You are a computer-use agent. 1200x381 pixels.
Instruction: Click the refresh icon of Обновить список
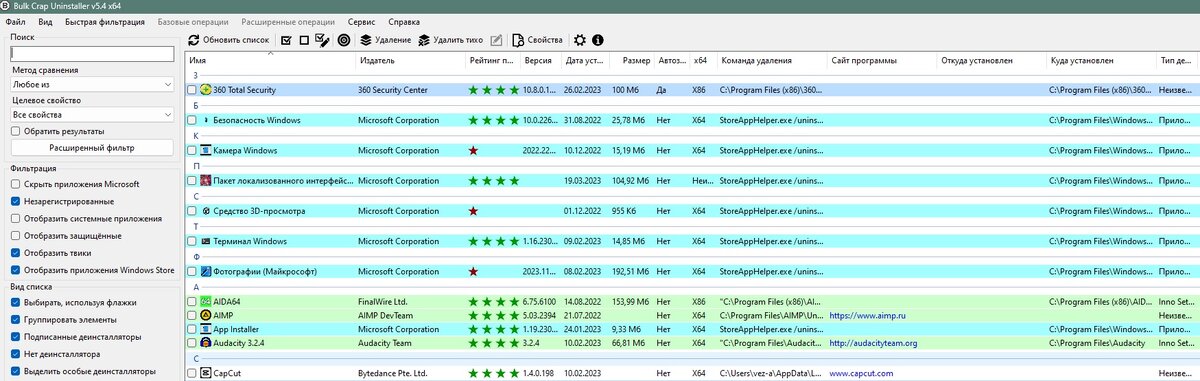[x=194, y=40]
